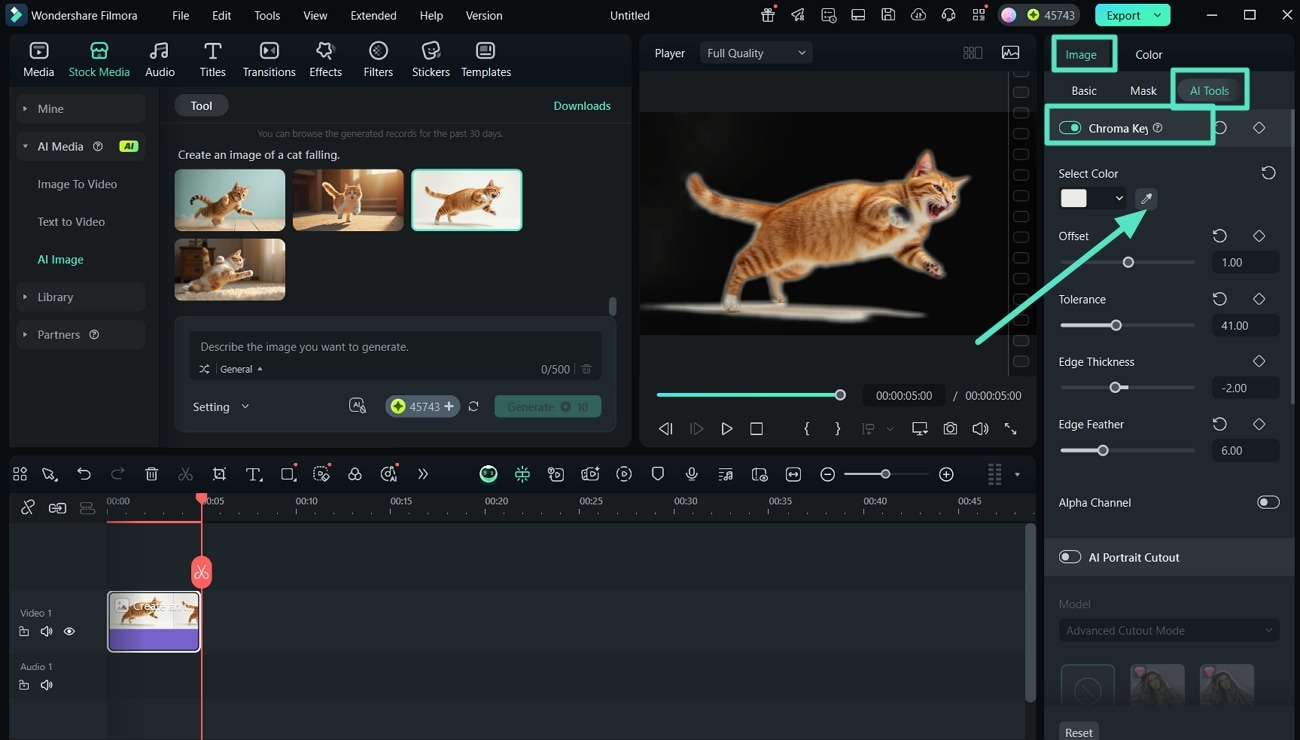This screenshot has width=1300, height=740.
Task: Select the crop tool in timeline toolbar
Action: pyautogui.click(x=219, y=474)
